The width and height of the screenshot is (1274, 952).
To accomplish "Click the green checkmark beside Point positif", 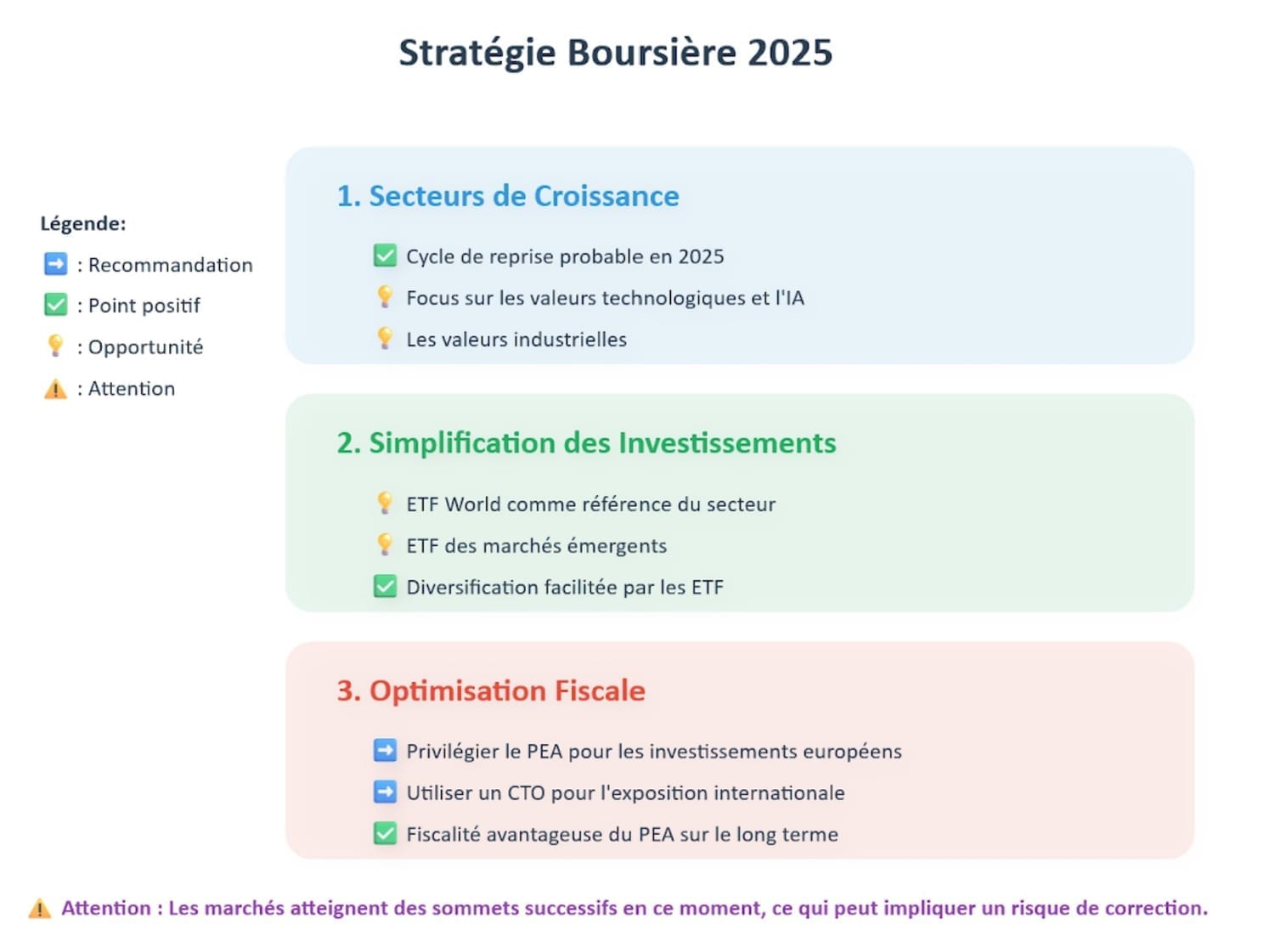I will 55,305.
